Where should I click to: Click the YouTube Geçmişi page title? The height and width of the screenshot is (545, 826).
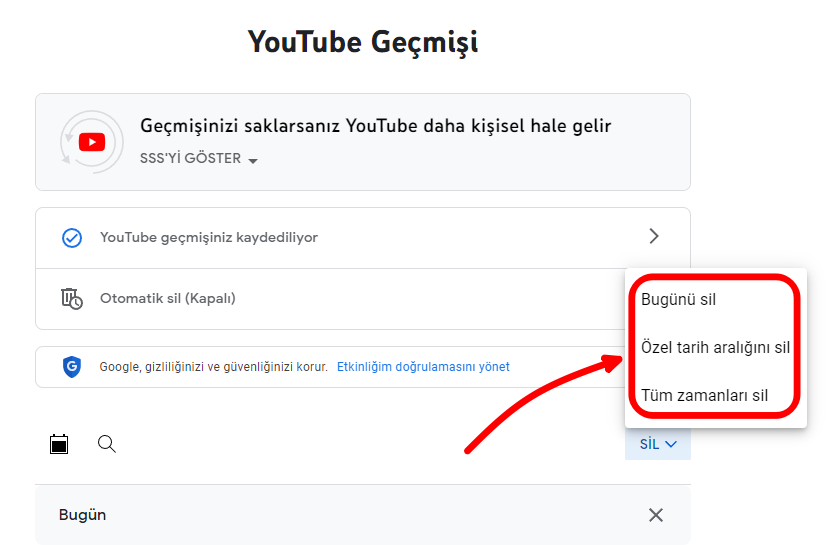coord(363,42)
